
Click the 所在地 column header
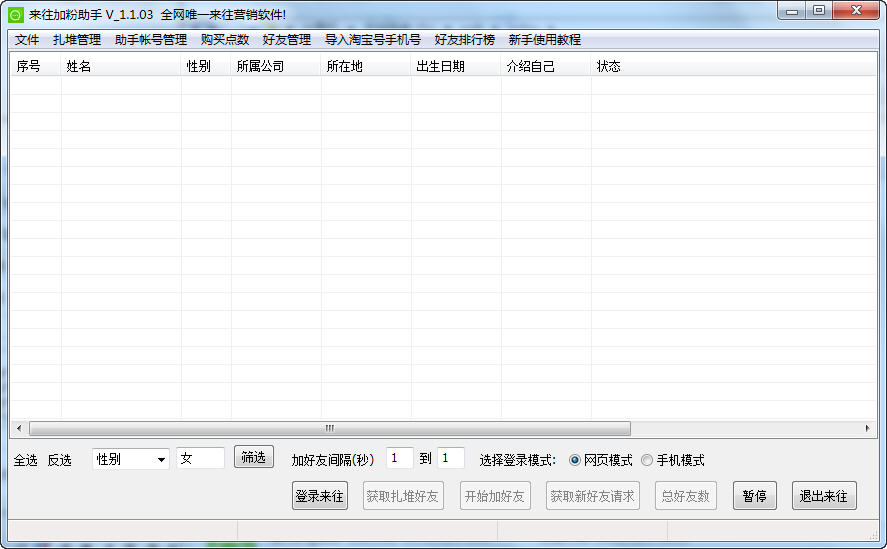tap(366, 66)
